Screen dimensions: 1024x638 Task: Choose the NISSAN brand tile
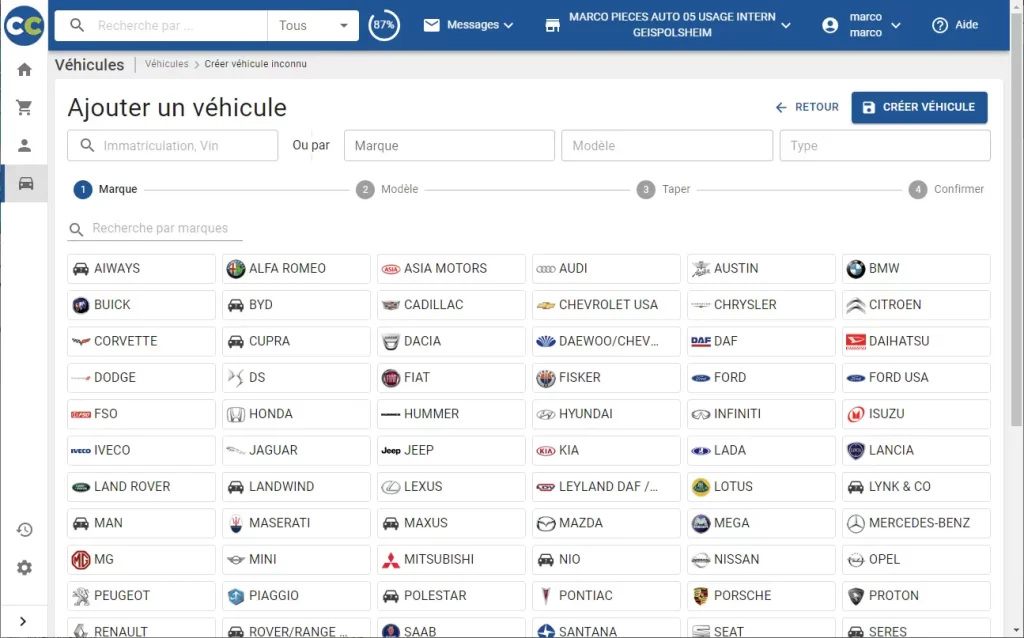pyautogui.click(x=761, y=560)
